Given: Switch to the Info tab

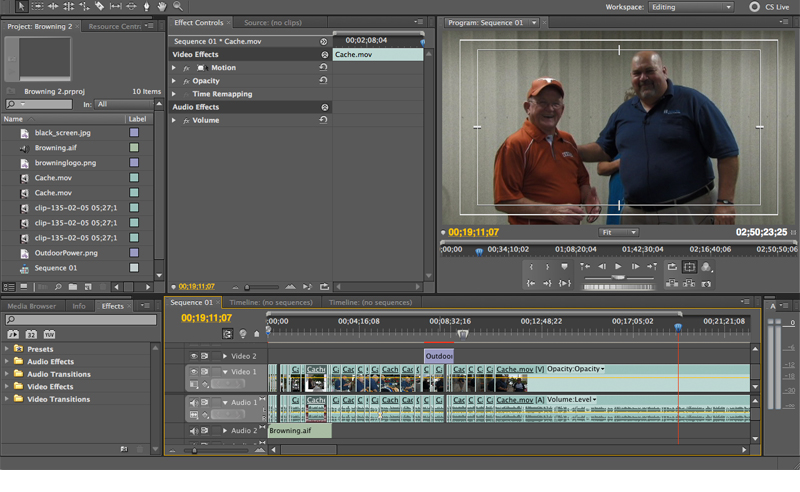Looking at the screenshot, I should (79, 306).
